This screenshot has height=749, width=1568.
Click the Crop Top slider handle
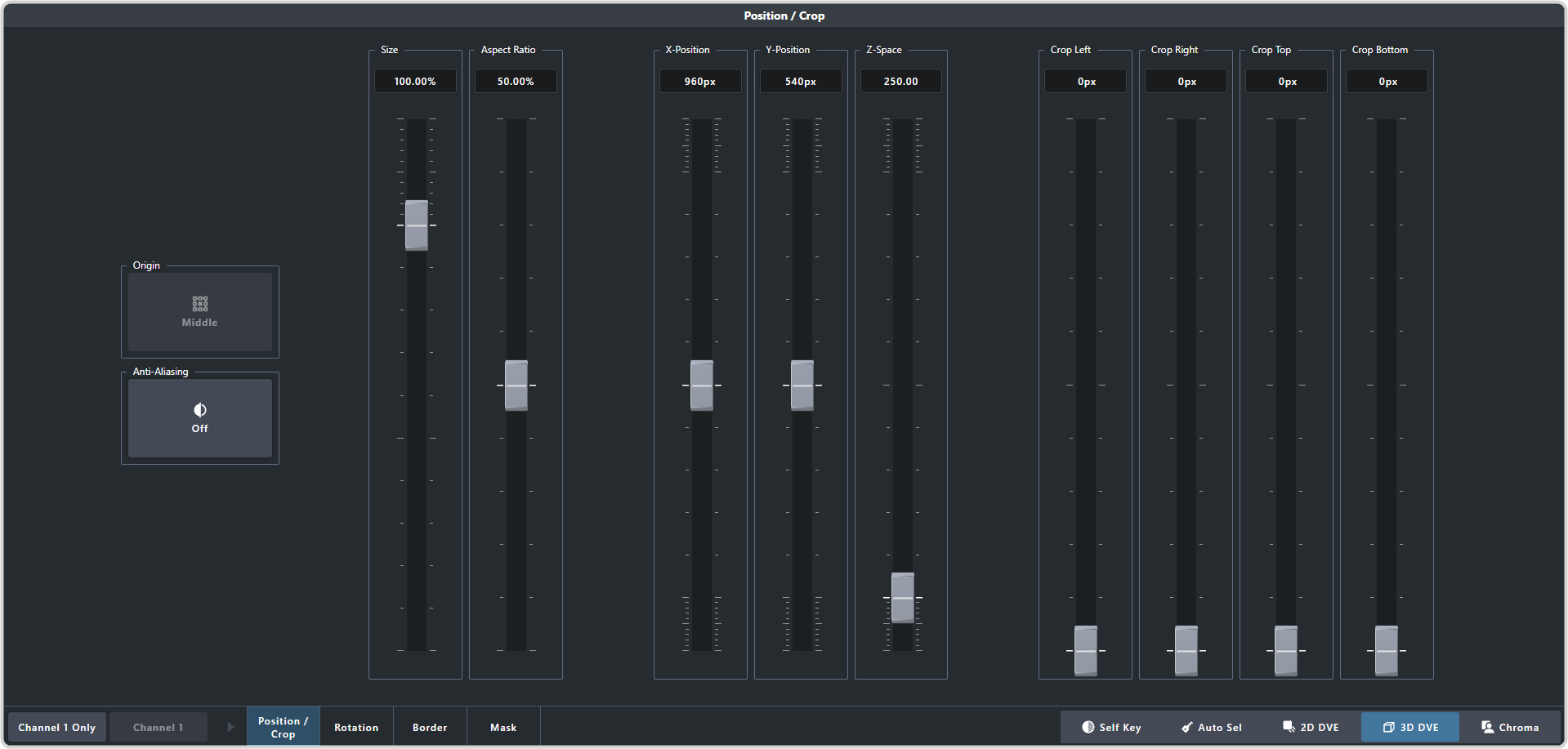click(x=1286, y=651)
